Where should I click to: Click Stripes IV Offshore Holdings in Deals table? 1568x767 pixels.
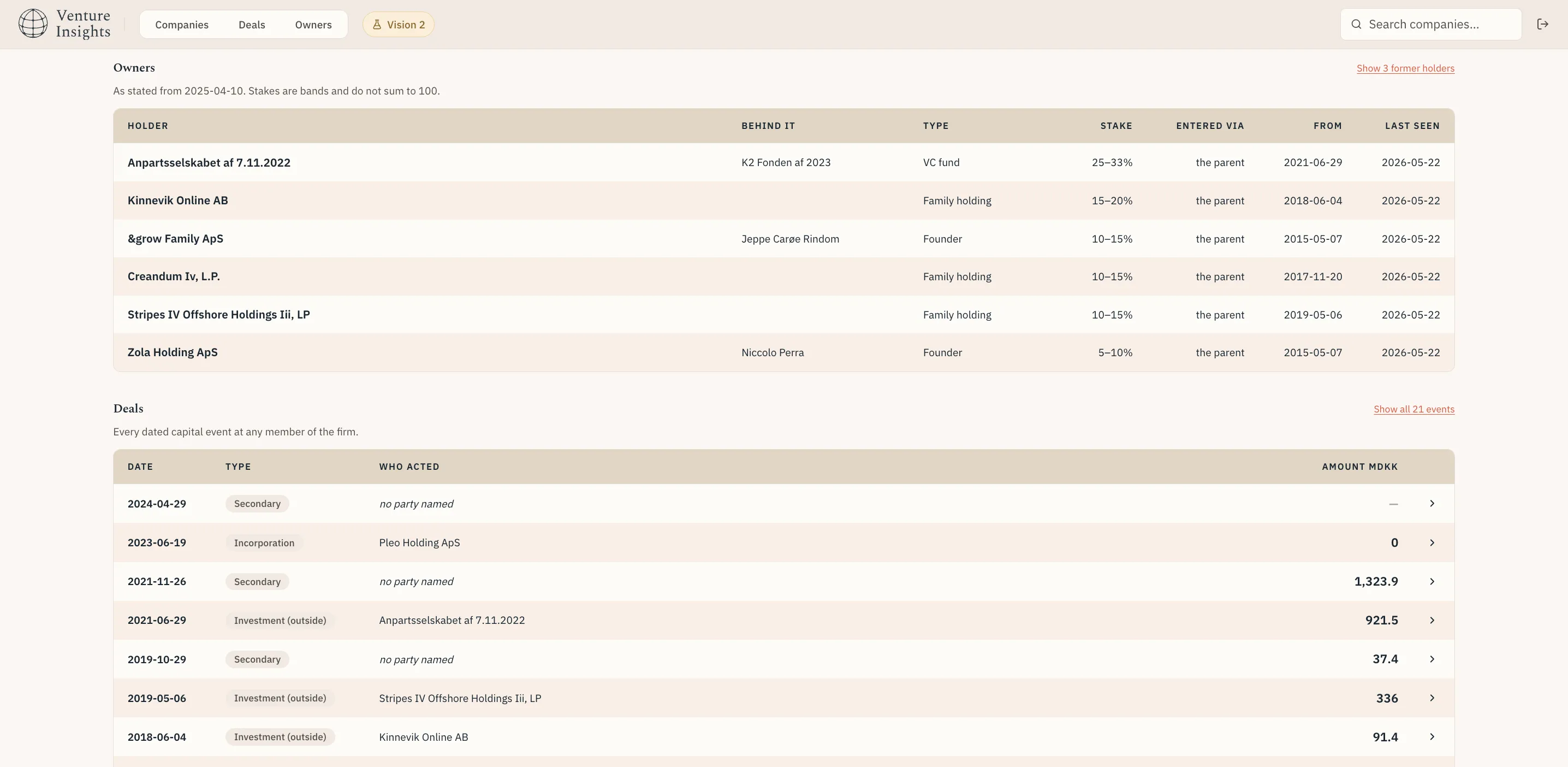tap(460, 698)
